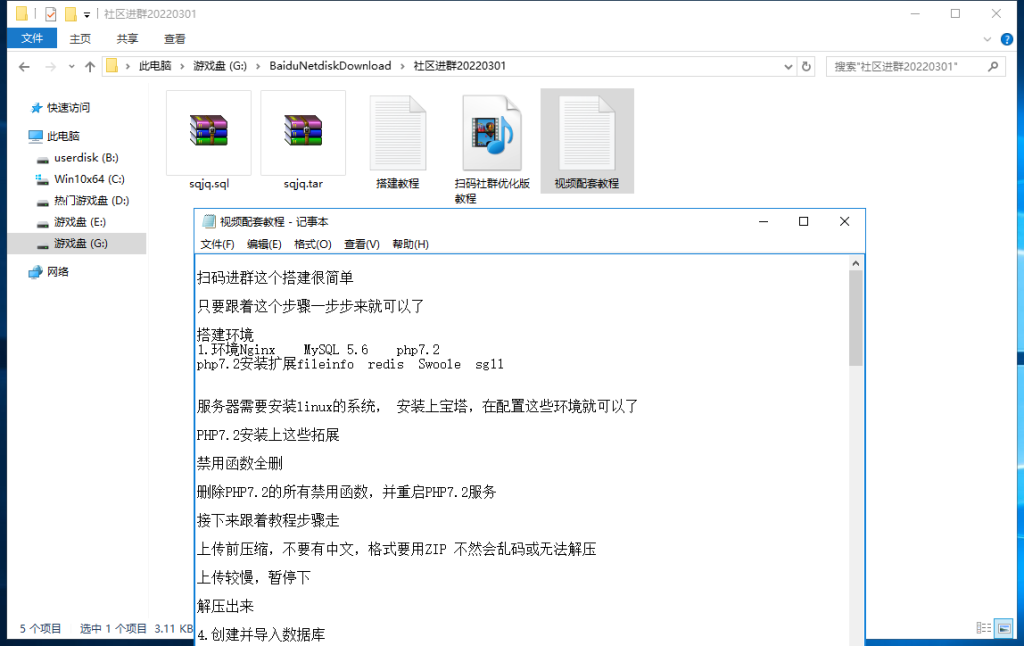The image size is (1024, 646).
Task: Open Explorer help question mark
Action: click(1006, 39)
